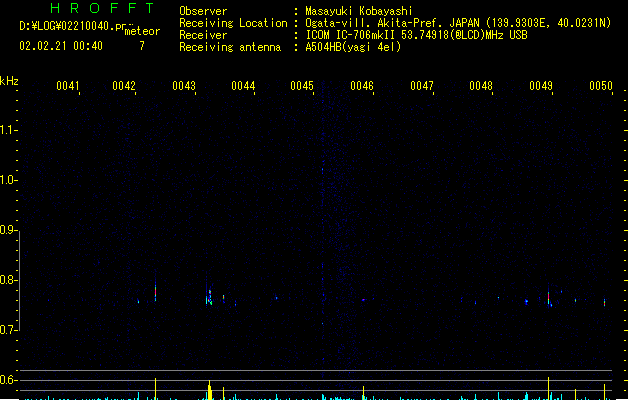Click the meteor label
Screen dimensions: 629x400
142,31
